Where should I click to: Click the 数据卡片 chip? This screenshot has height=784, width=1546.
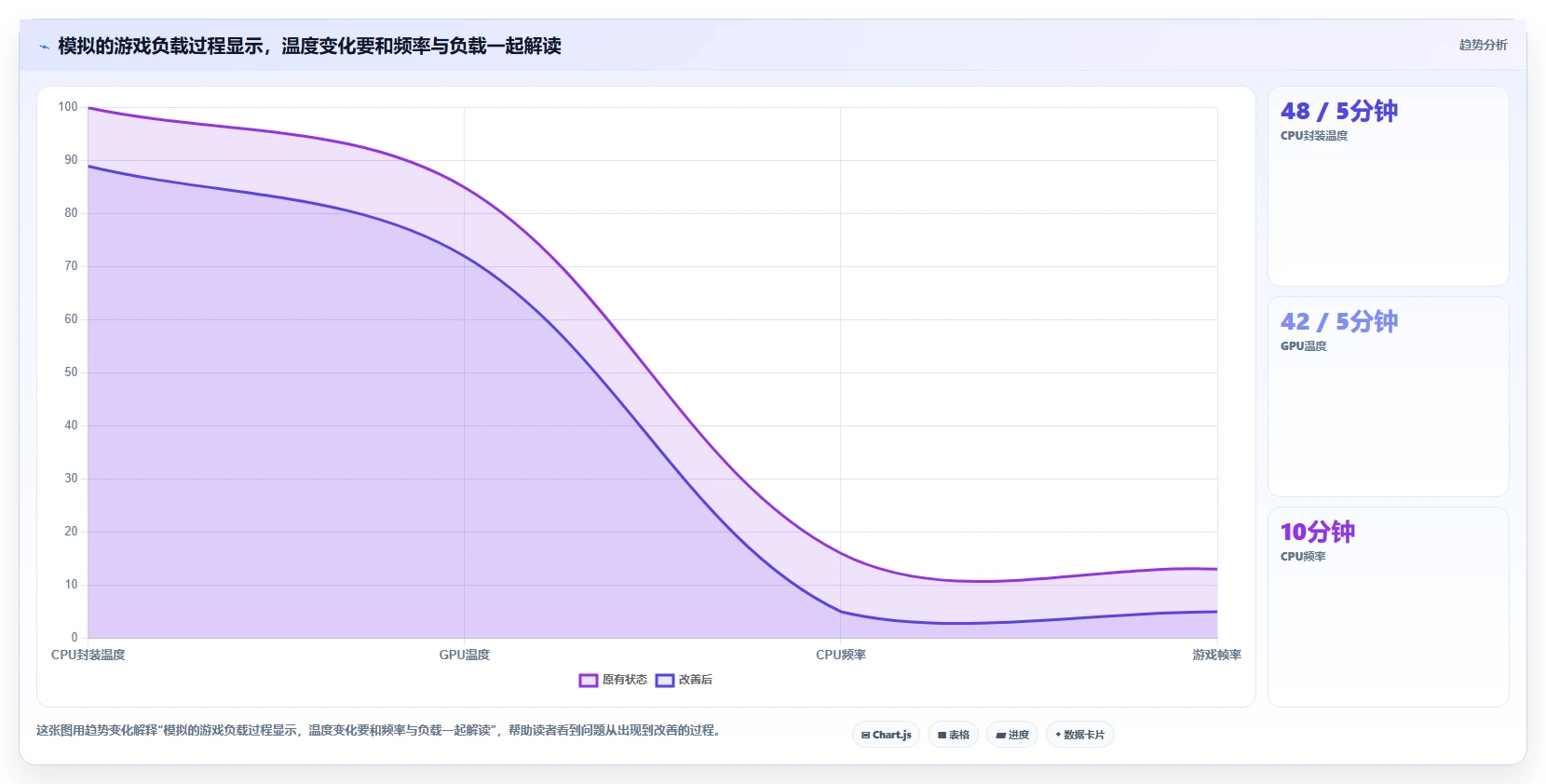tap(1080, 735)
